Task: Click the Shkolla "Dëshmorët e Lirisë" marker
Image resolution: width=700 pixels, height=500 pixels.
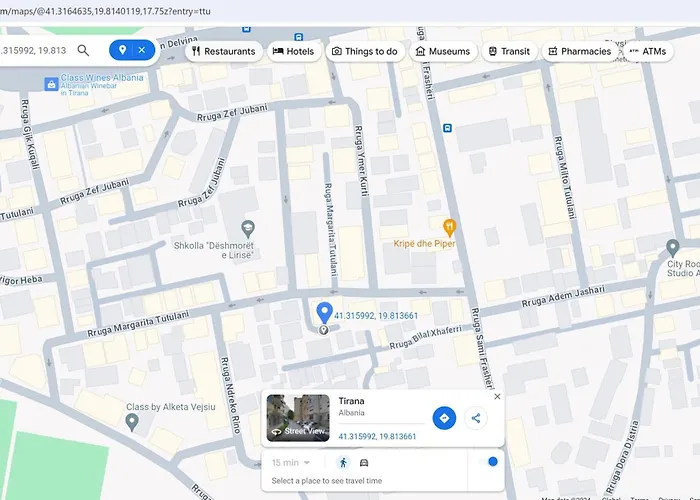Action: click(x=249, y=229)
